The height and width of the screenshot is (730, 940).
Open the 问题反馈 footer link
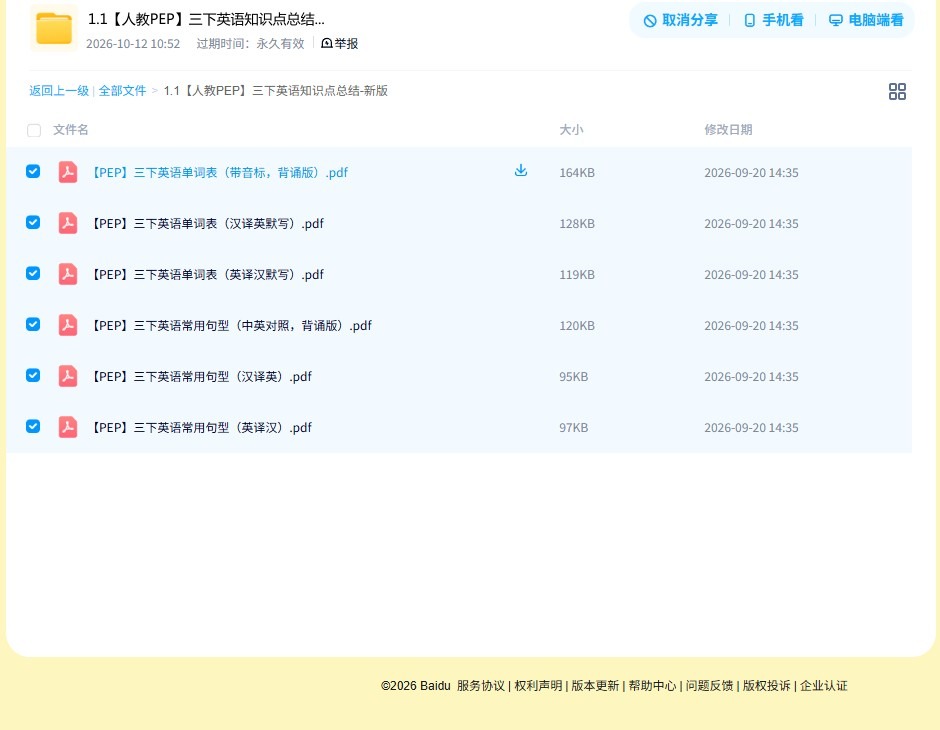(710, 686)
